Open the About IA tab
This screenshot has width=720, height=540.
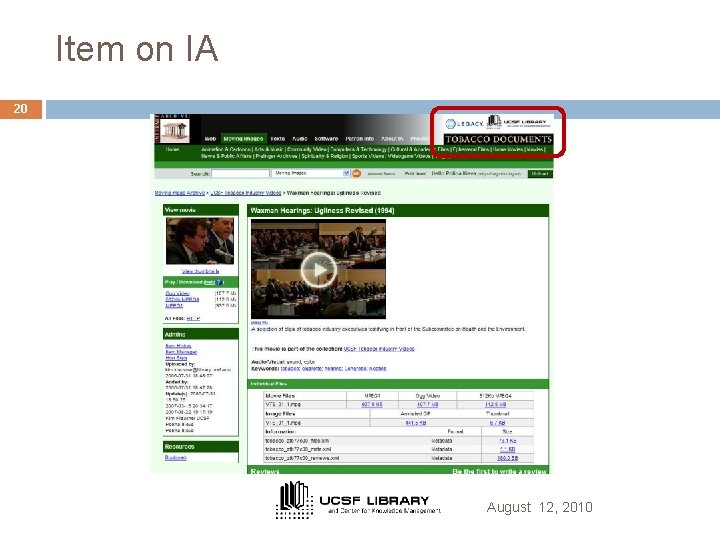pos(392,139)
